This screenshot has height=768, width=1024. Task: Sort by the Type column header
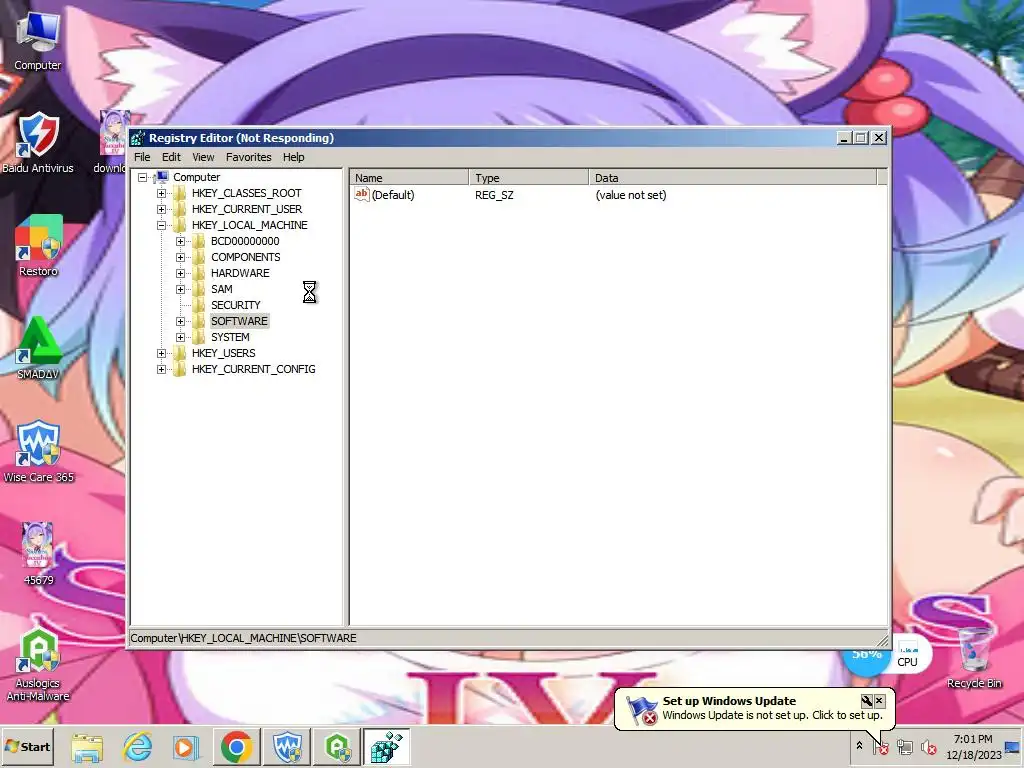(x=528, y=178)
